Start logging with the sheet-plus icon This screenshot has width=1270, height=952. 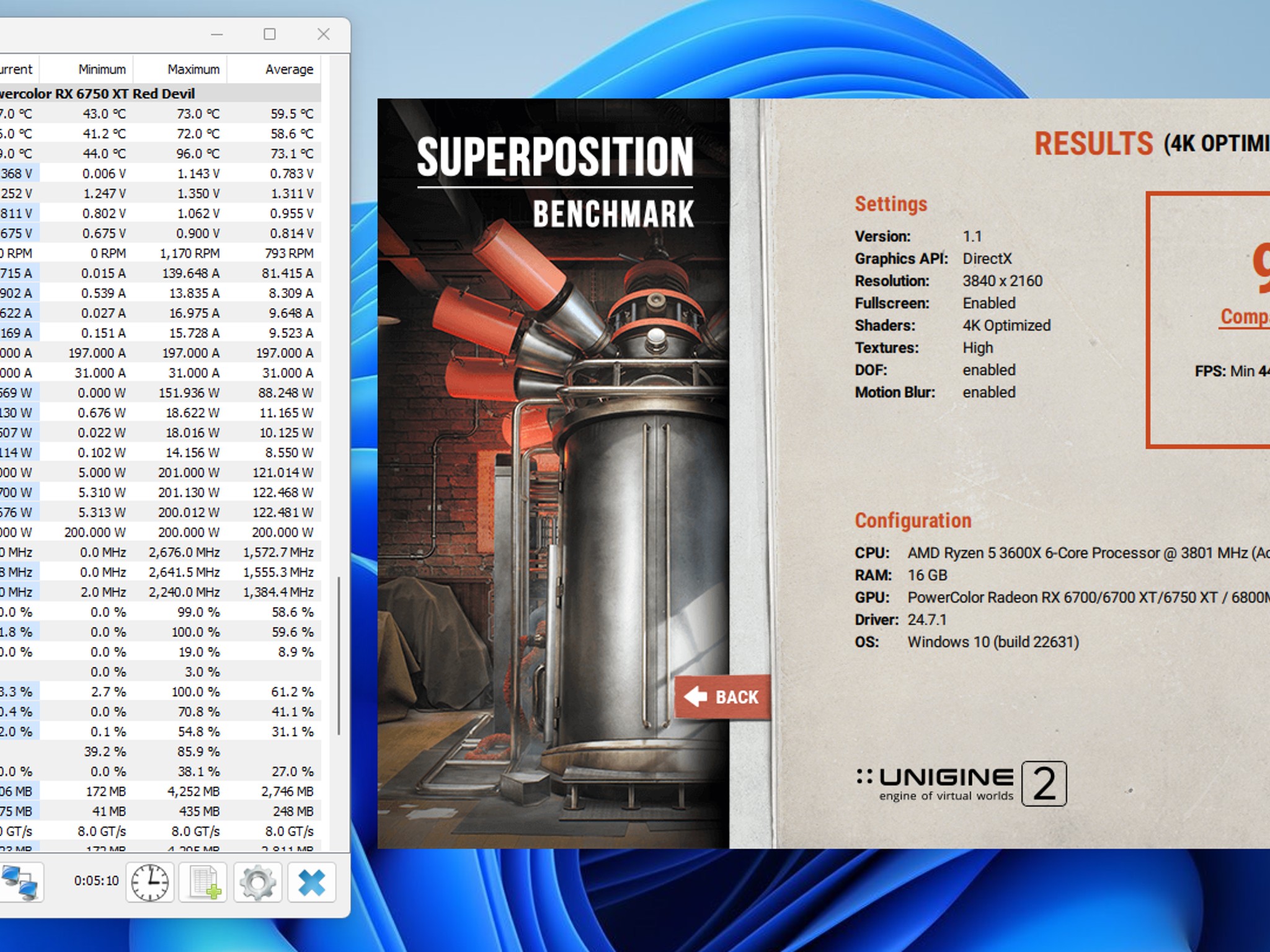pyautogui.click(x=203, y=882)
